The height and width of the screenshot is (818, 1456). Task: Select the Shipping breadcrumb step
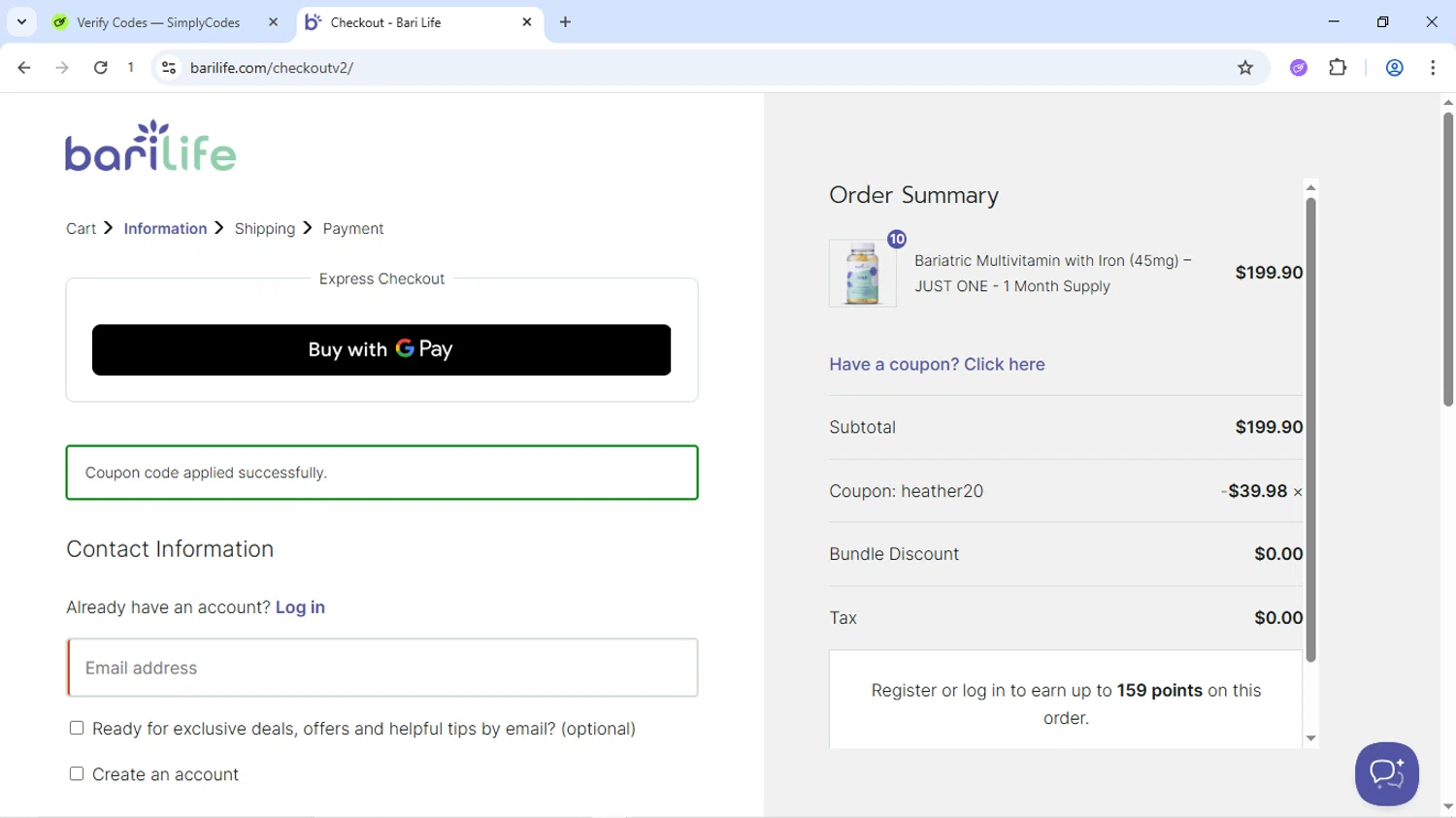[264, 229]
